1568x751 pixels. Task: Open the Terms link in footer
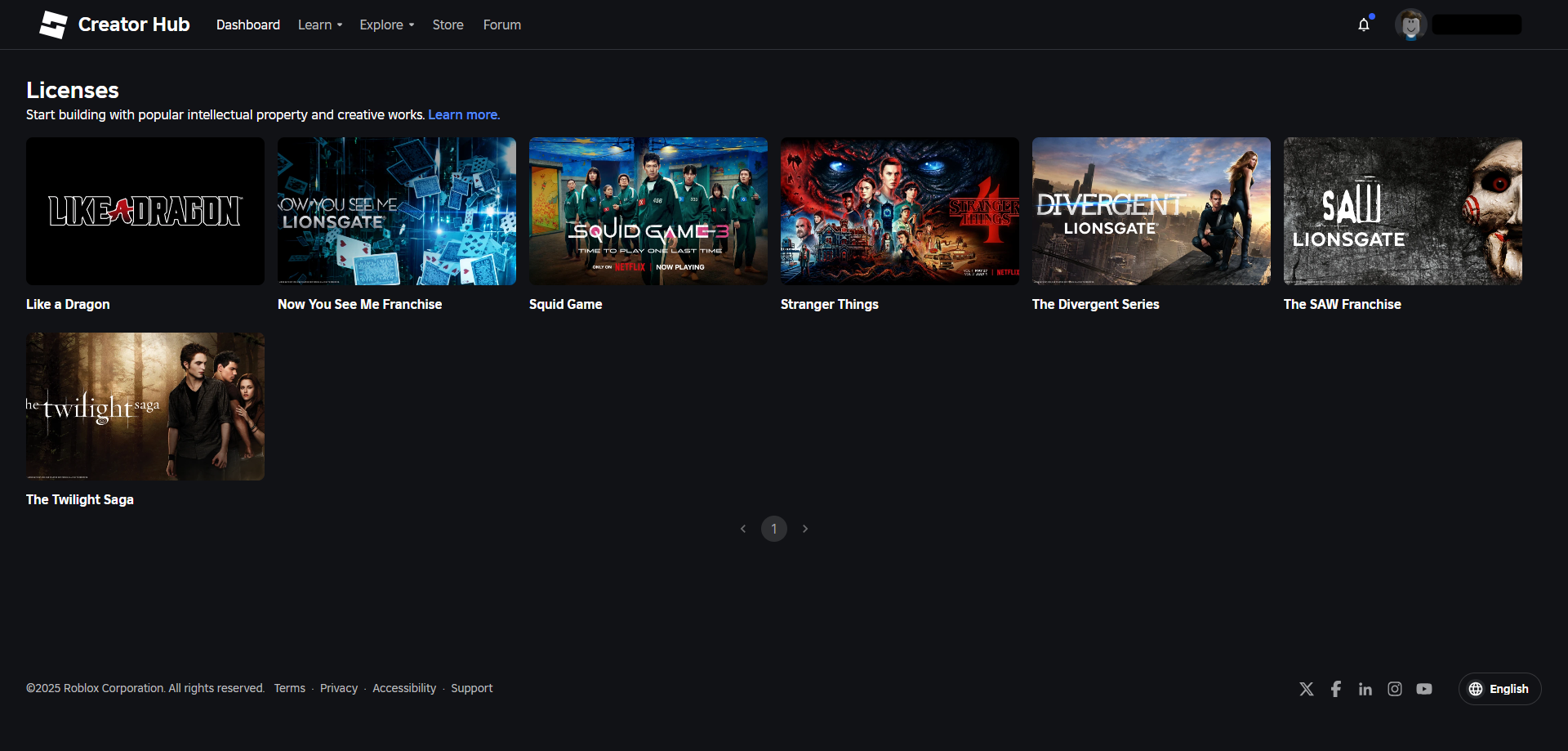coord(290,688)
